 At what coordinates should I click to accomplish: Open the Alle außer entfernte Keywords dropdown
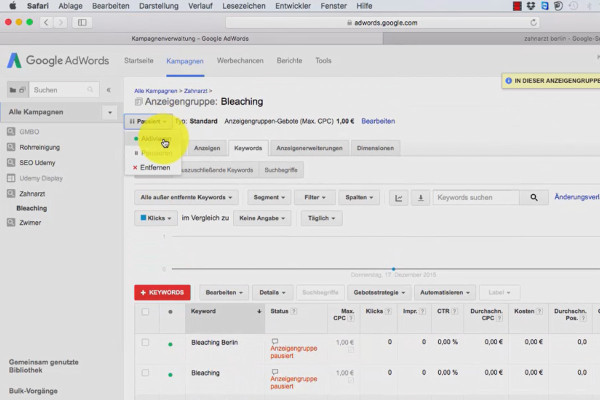coord(186,198)
